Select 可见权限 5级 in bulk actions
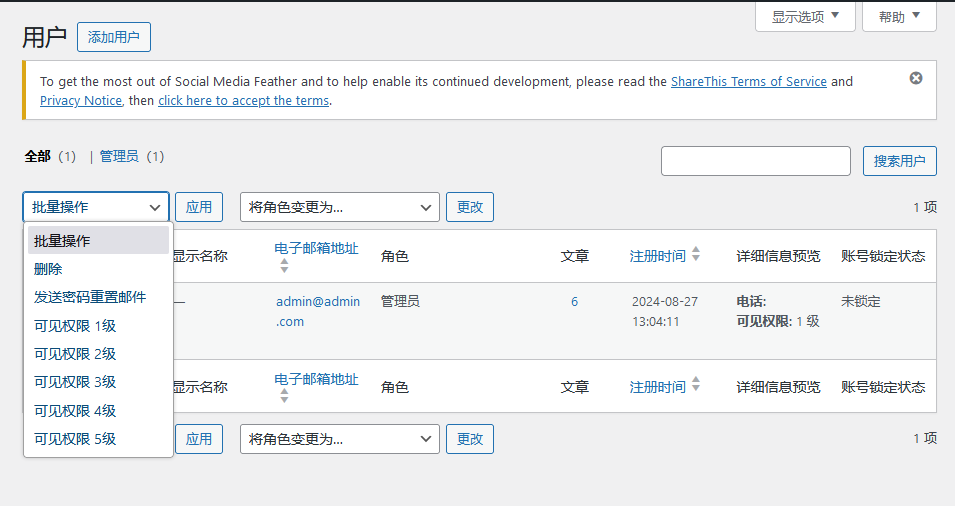This screenshot has height=506, width=955. [98, 438]
